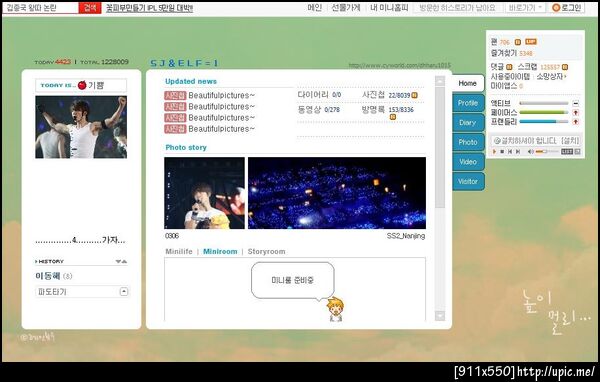600x382 pixels.
Task: Stop music with the player stop button
Action: coord(502,152)
